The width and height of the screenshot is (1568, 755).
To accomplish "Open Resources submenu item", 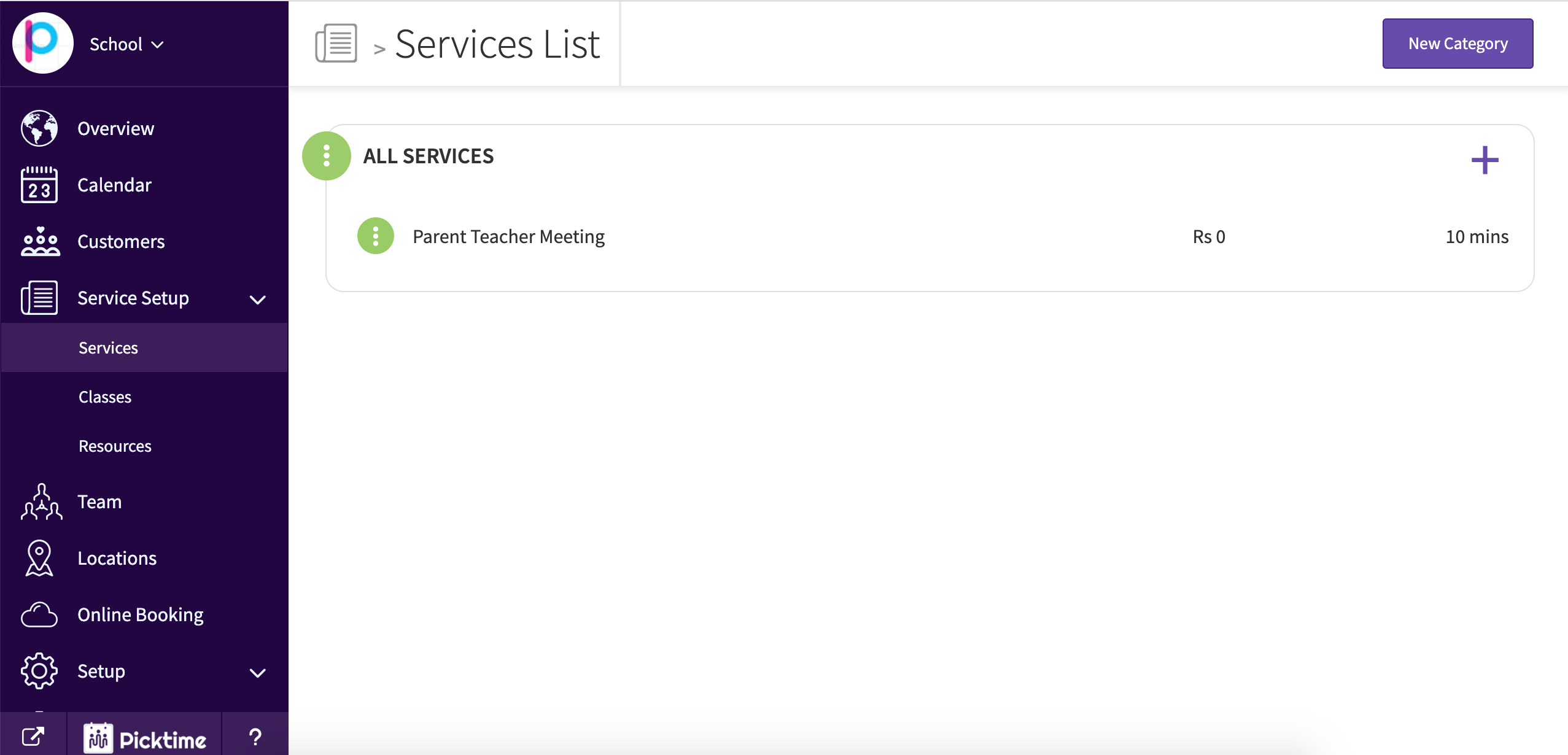I will point(115,446).
